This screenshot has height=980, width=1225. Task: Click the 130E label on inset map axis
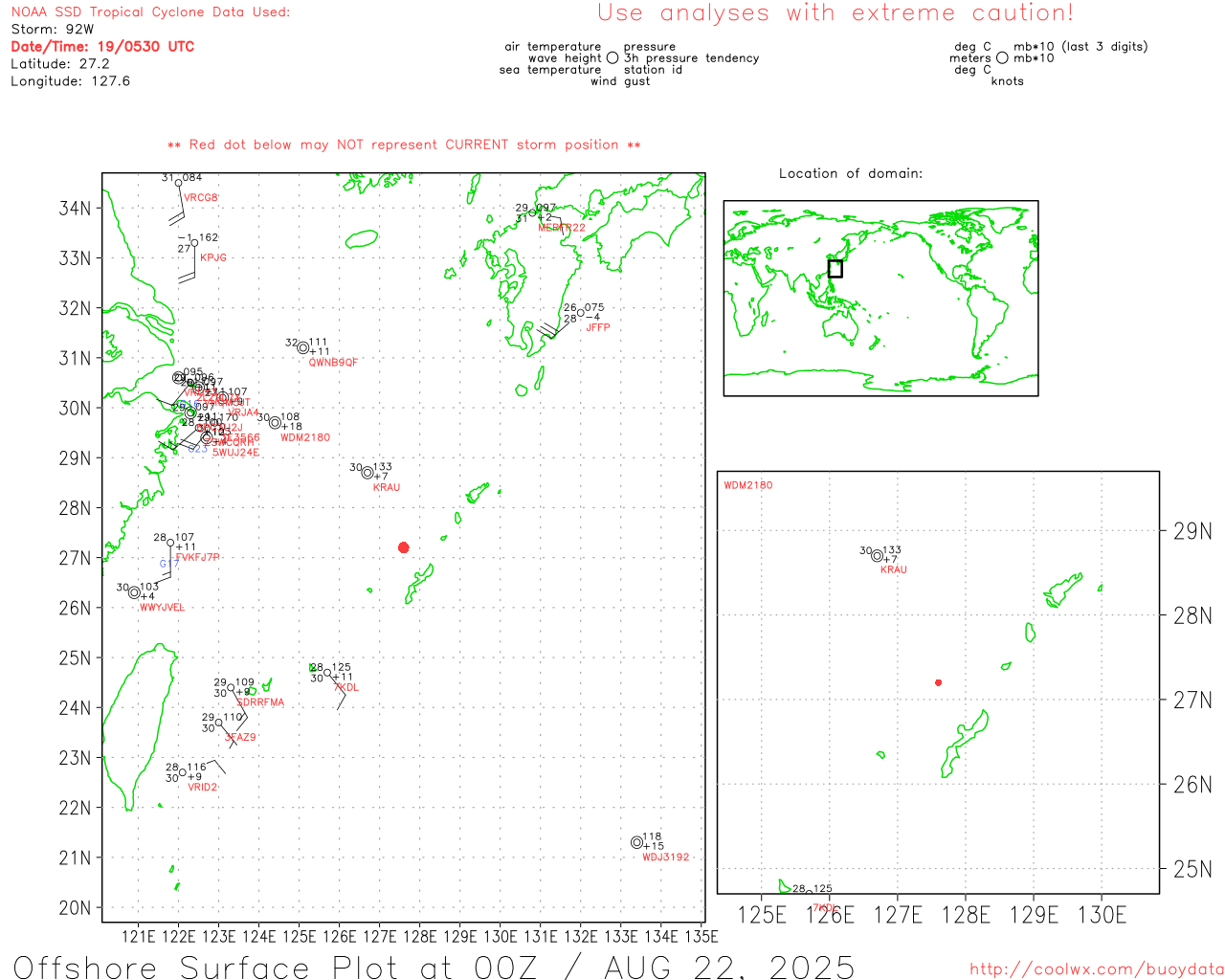1102,915
